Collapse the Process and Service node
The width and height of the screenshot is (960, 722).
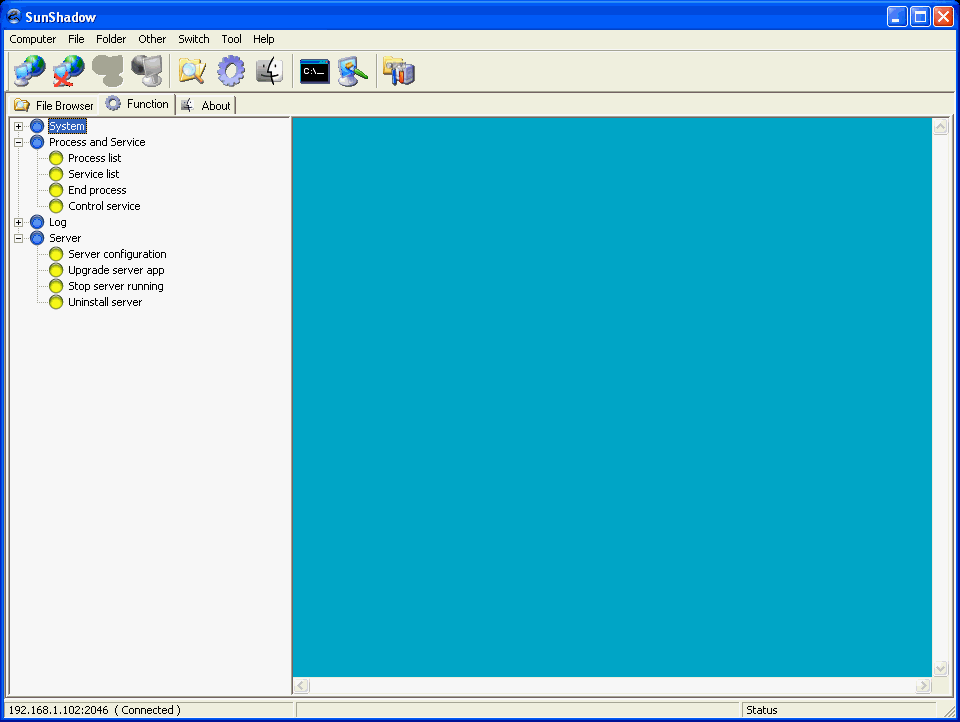pos(18,142)
